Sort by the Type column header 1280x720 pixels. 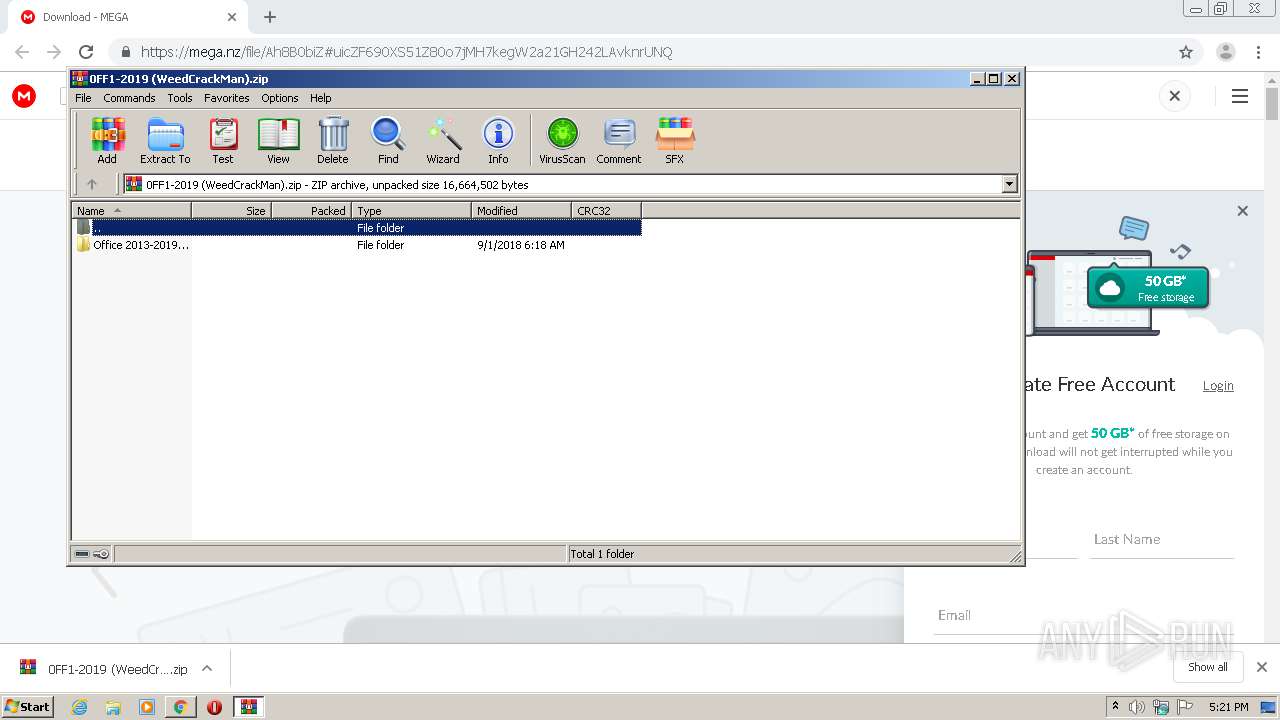tap(411, 211)
